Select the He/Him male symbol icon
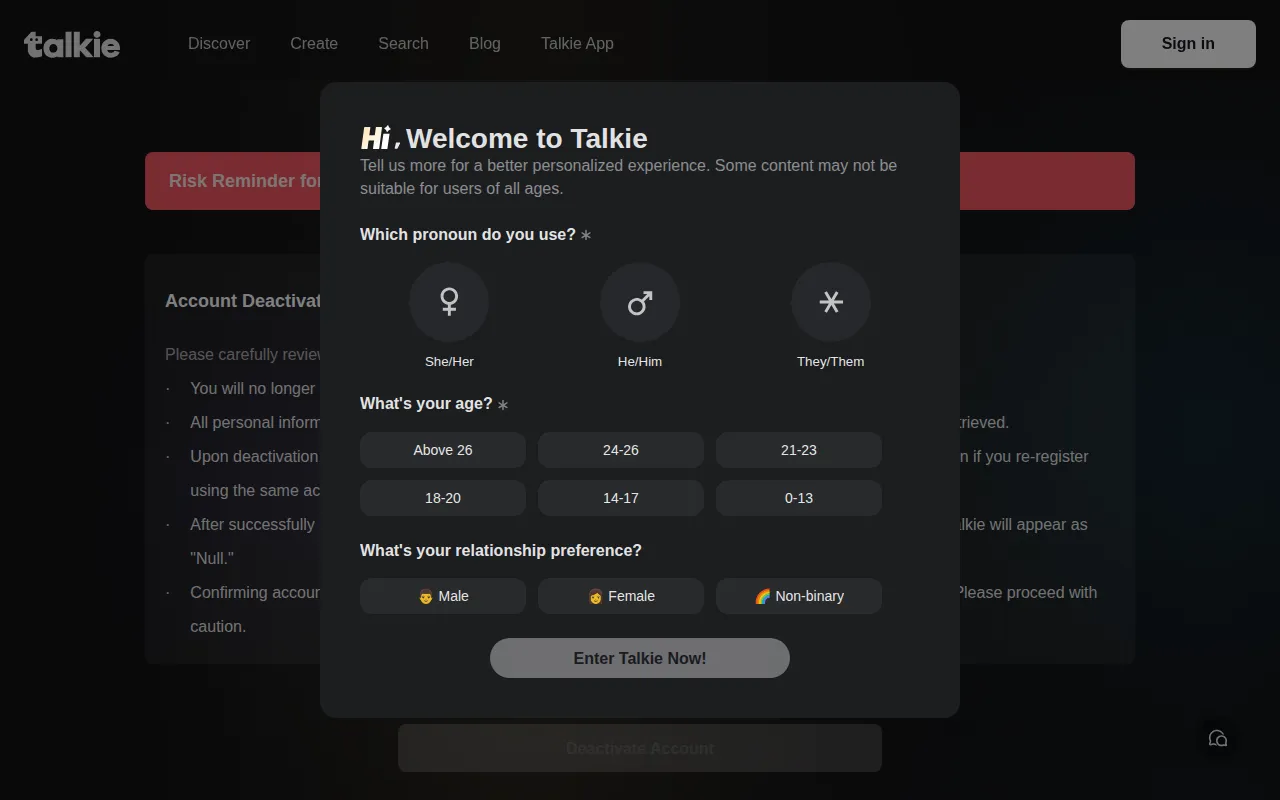The height and width of the screenshot is (800, 1280). tap(640, 302)
